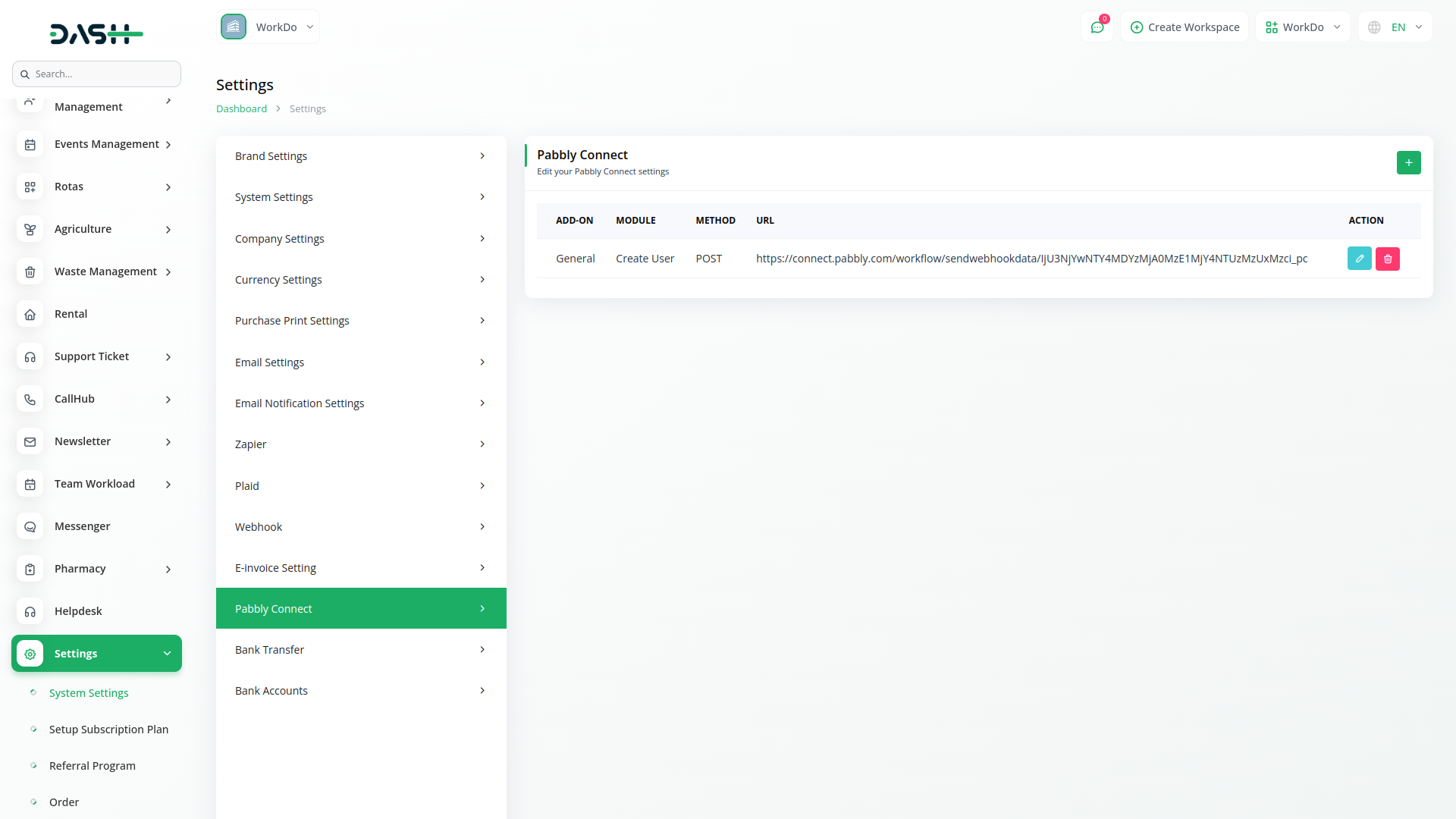The height and width of the screenshot is (819, 1456).
Task: Open Setup Subscription Plan link
Action: pos(108,730)
